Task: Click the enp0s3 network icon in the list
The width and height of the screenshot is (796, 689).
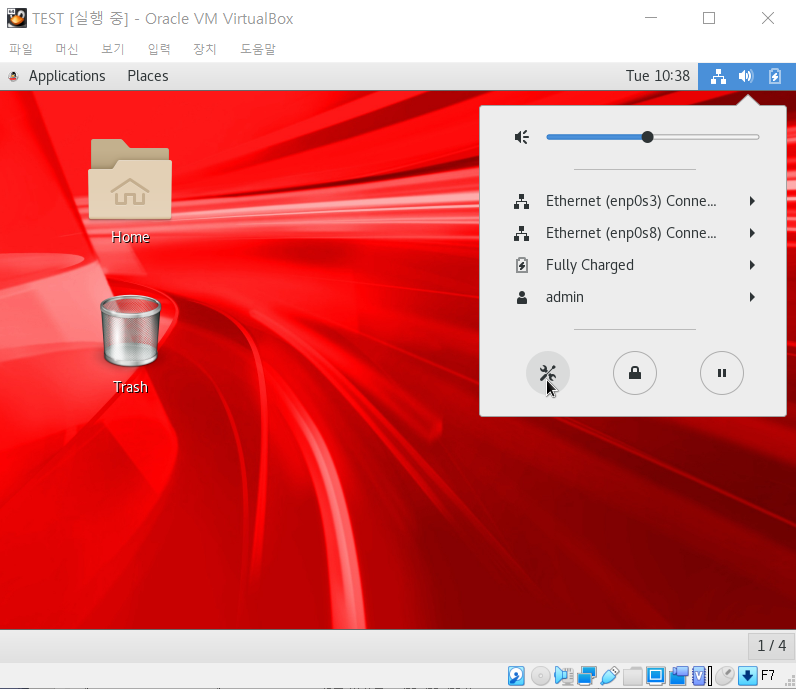Action: 521,202
